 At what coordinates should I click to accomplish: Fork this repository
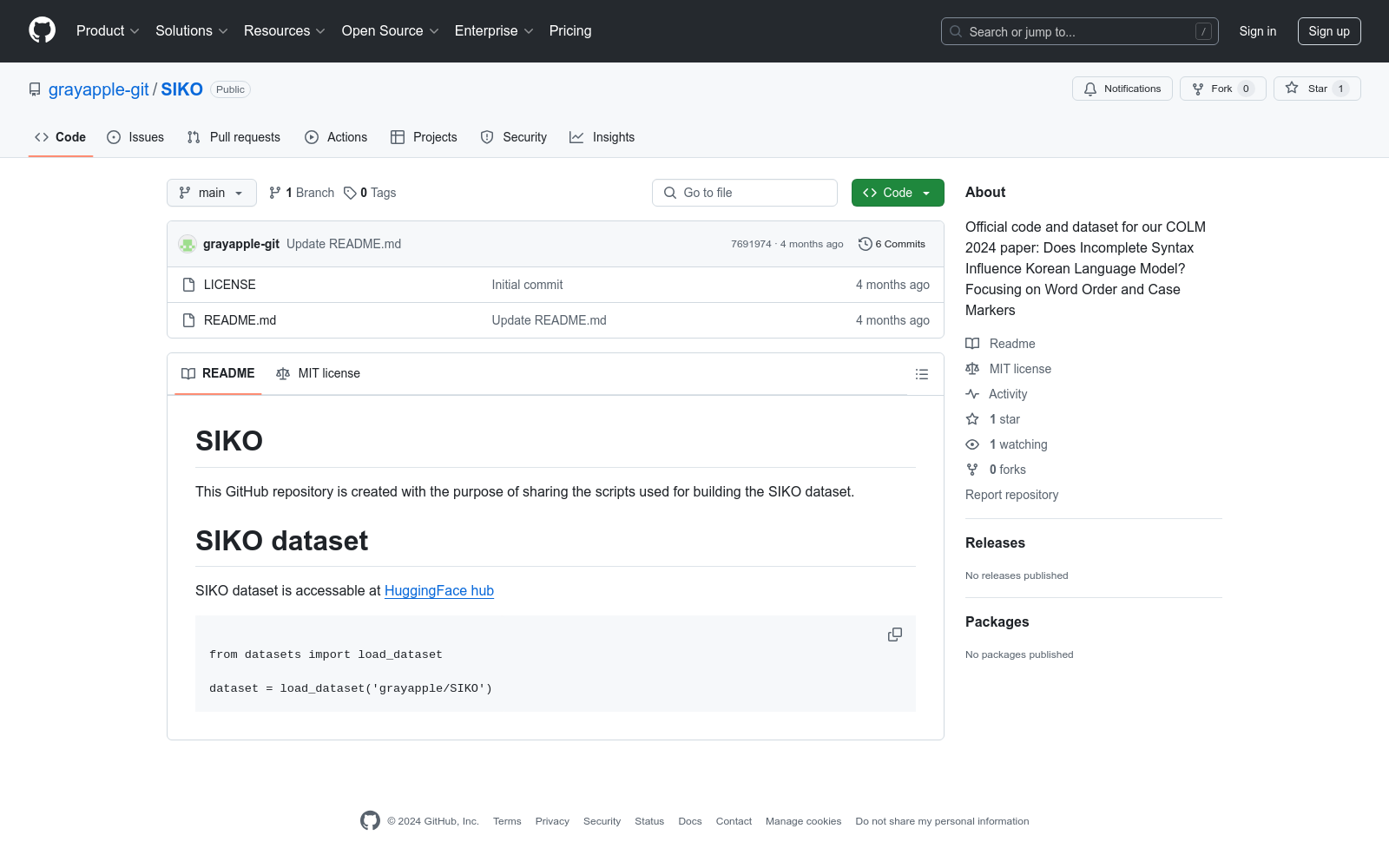[1223, 89]
